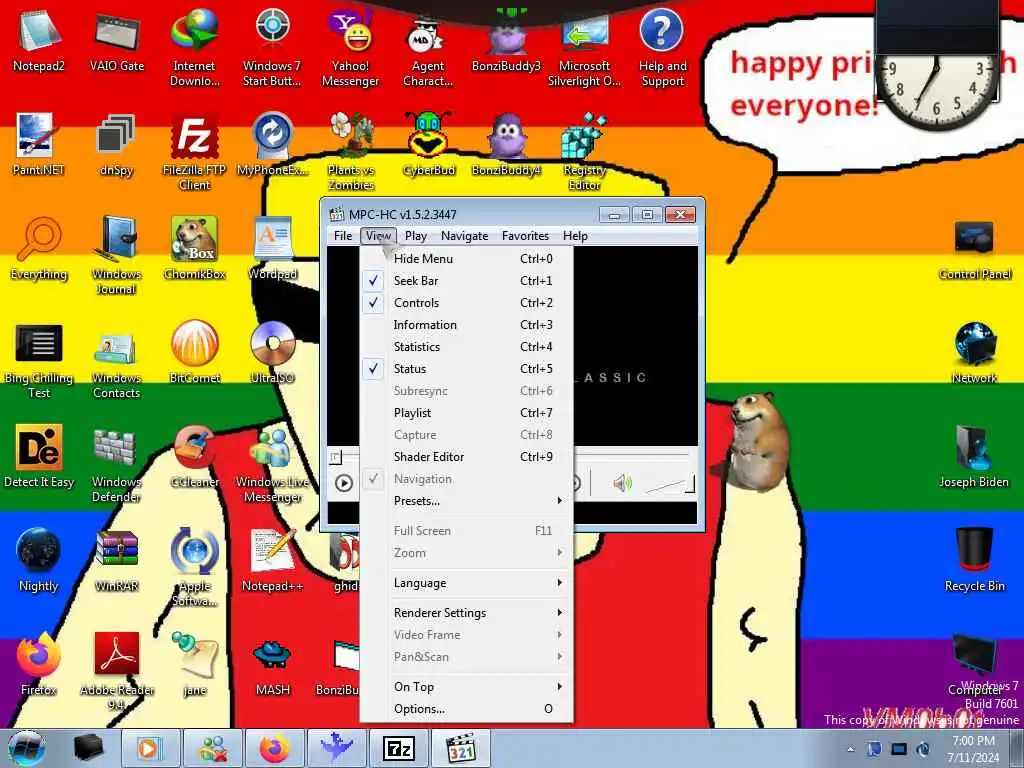Open 7-Zip from the taskbar
Image resolution: width=1024 pixels, height=768 pixels.
(398, 748)
